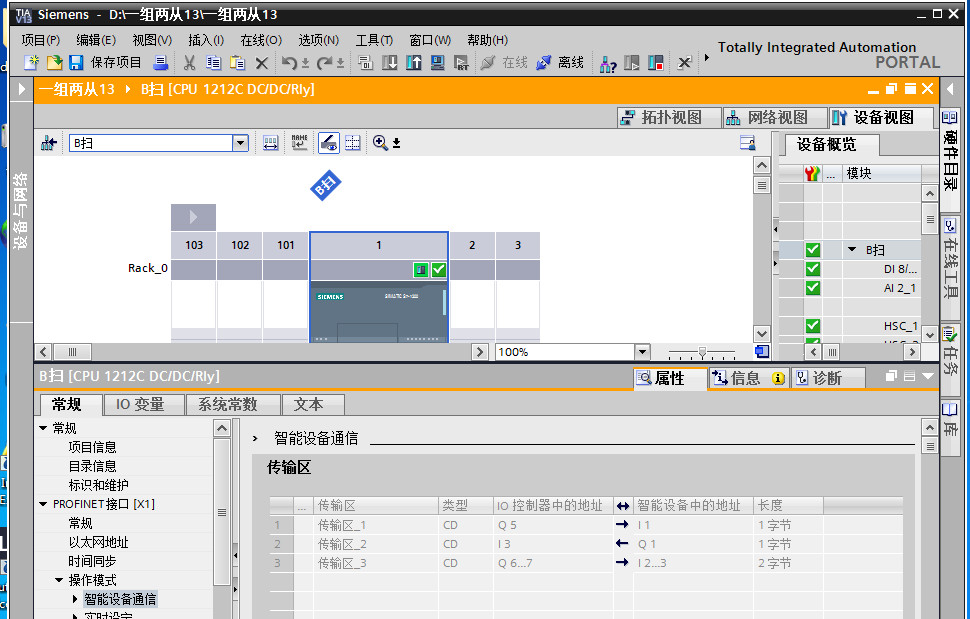Adjust the zoom slider in device view
The width and height of the screenshot is (970, 619).
pyautogui.click(x=702, y=352)
